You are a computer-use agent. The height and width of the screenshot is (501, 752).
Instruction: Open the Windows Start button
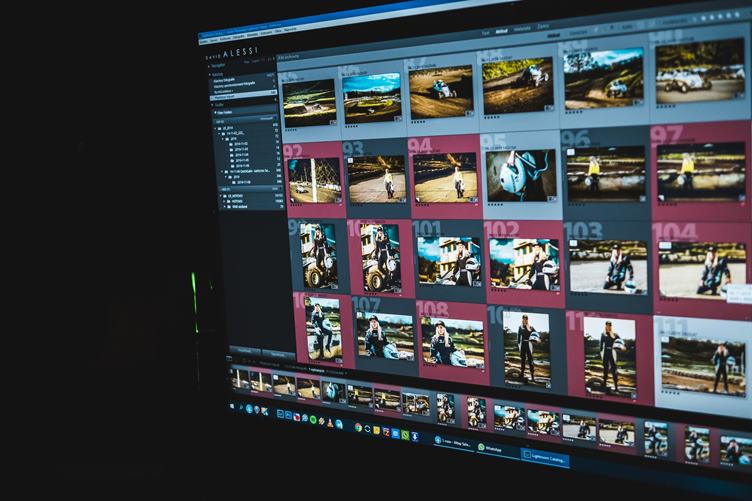click(234, 406)
